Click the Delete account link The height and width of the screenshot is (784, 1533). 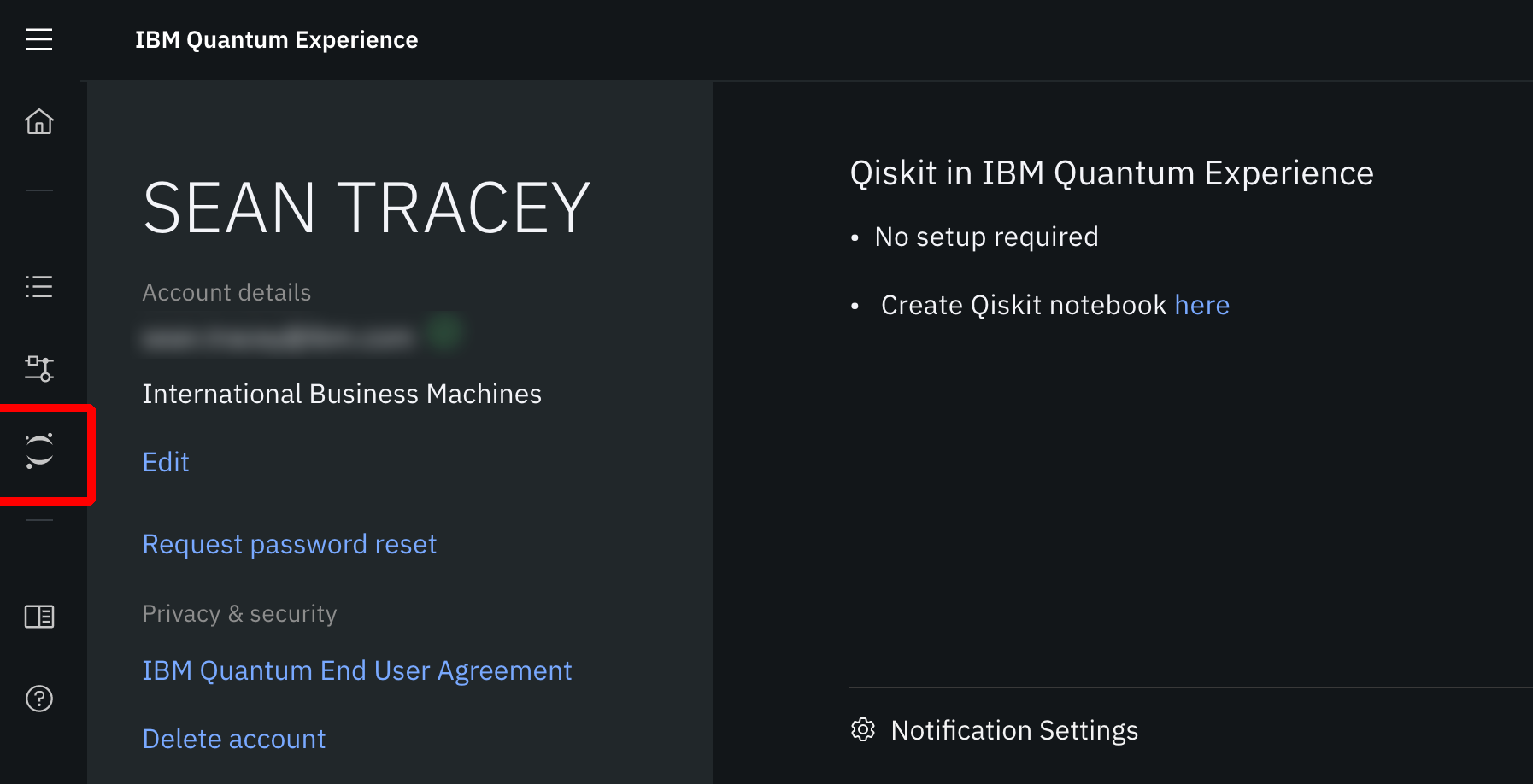point(234,739)
